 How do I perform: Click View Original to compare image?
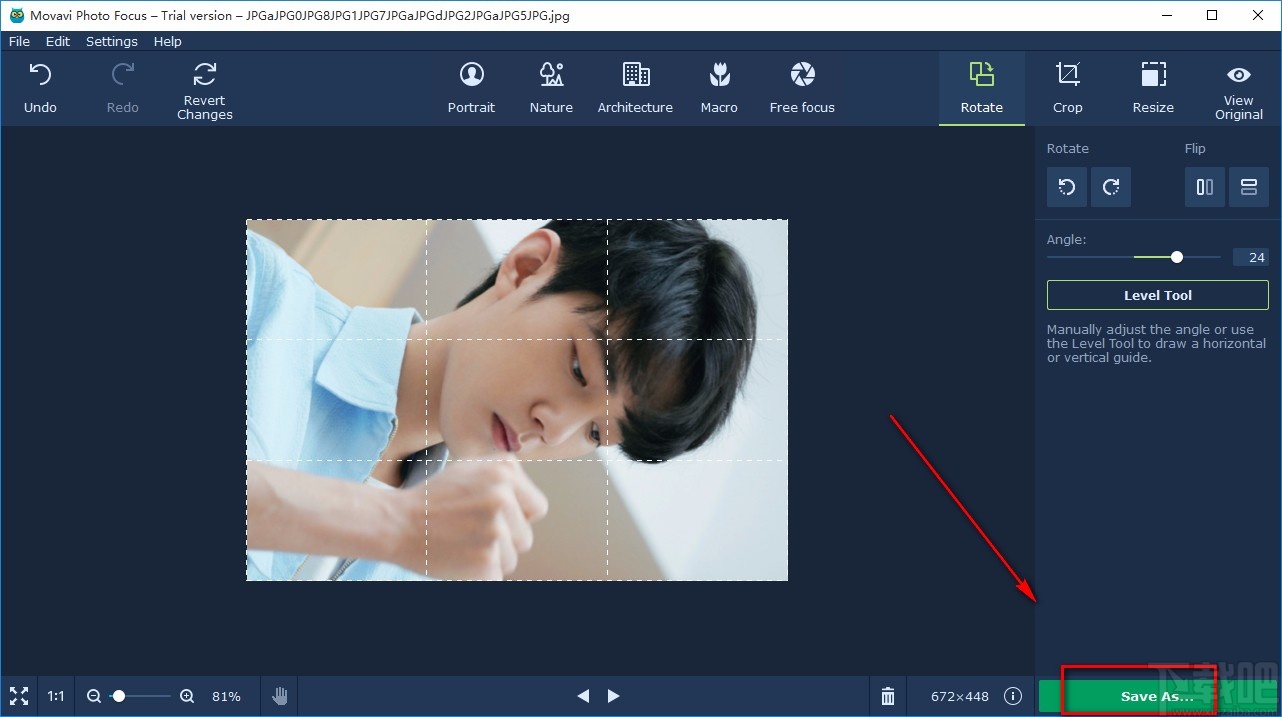tap(1238, 87)
